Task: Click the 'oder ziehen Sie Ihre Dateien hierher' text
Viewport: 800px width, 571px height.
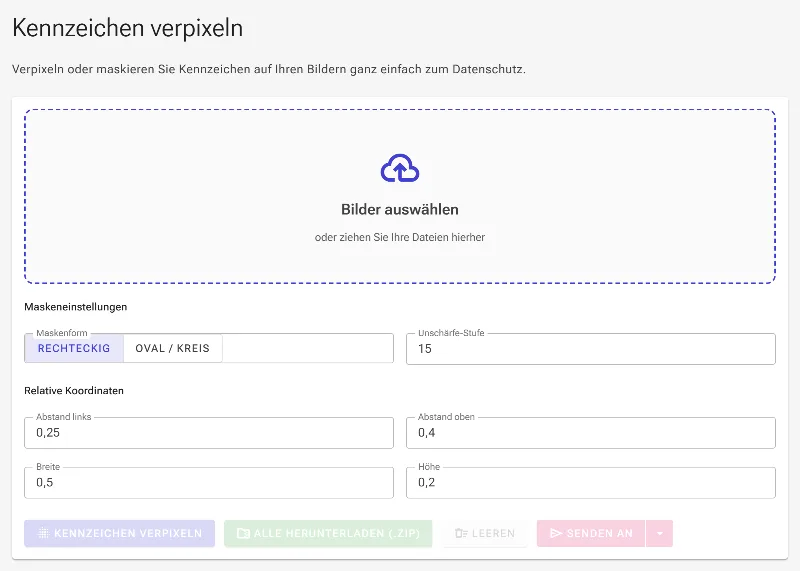Action: [x=399, y=237]
